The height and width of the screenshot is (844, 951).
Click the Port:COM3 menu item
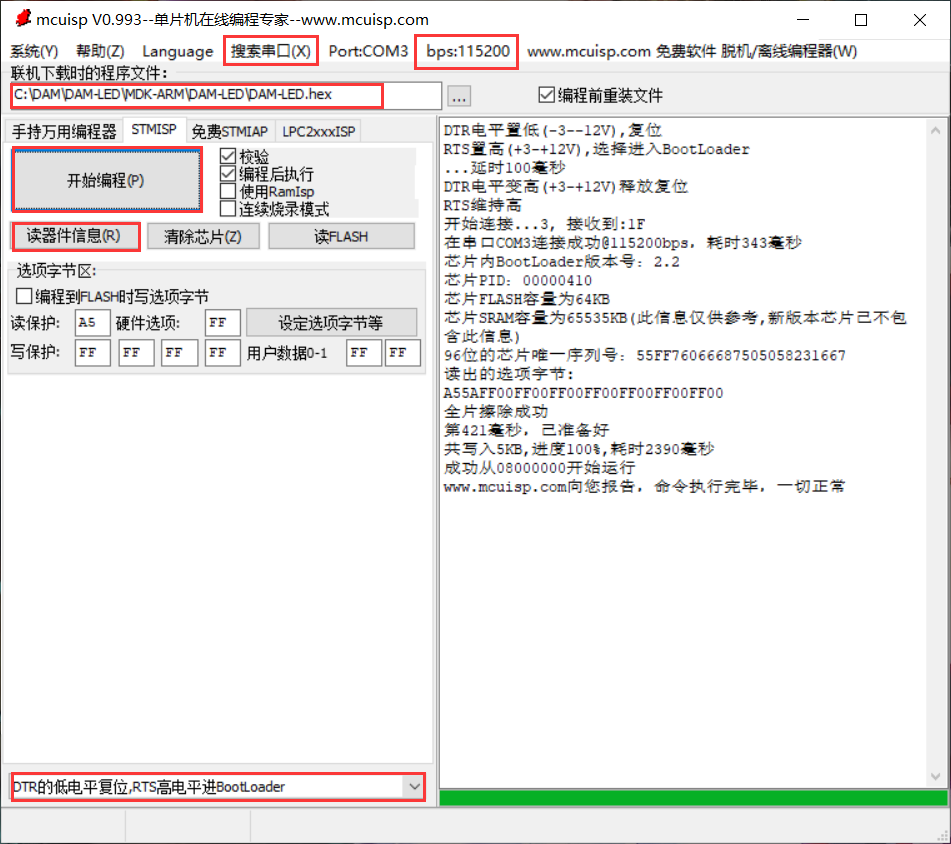368,51
